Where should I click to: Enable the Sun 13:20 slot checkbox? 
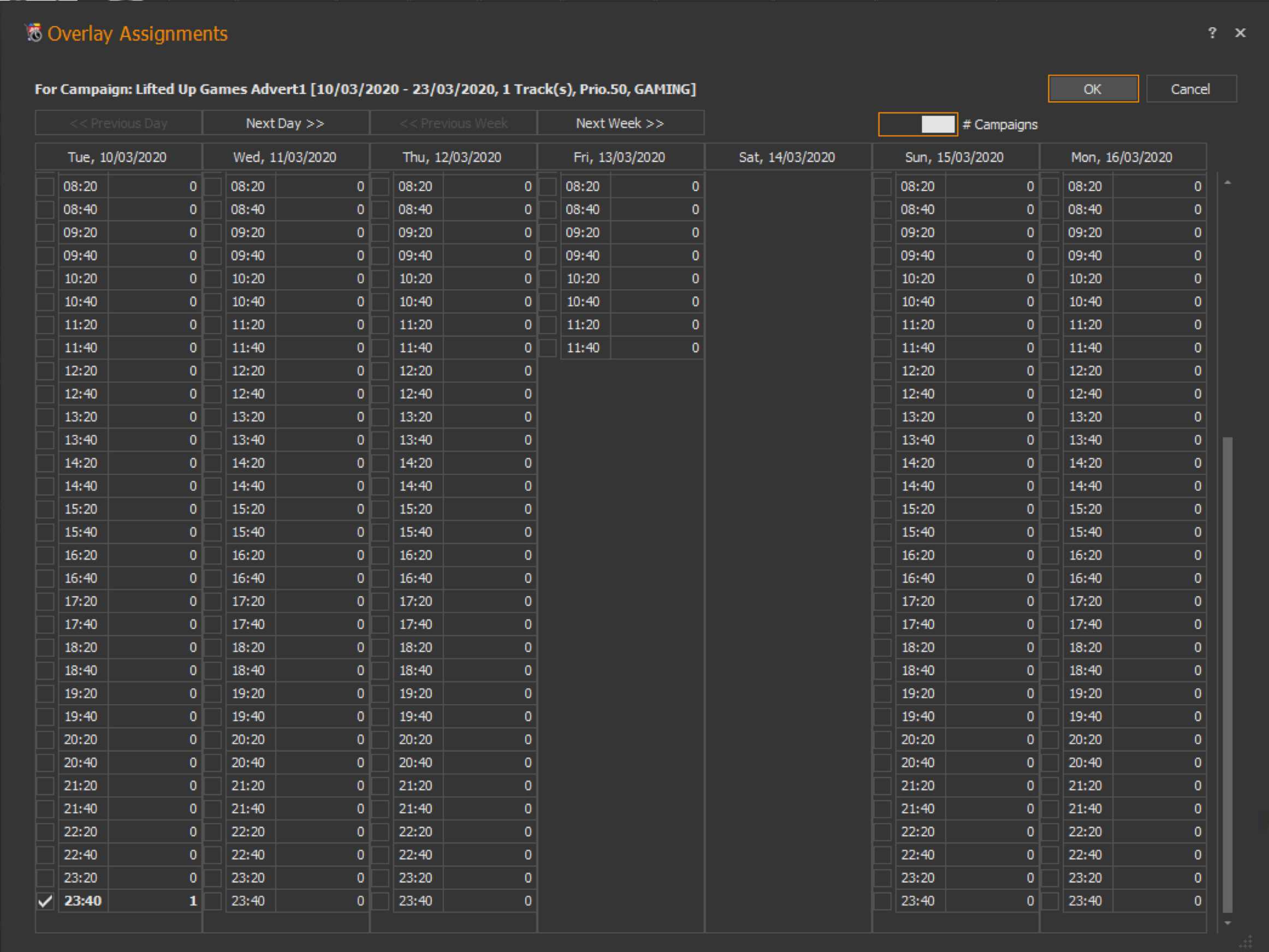click(883, 417)
